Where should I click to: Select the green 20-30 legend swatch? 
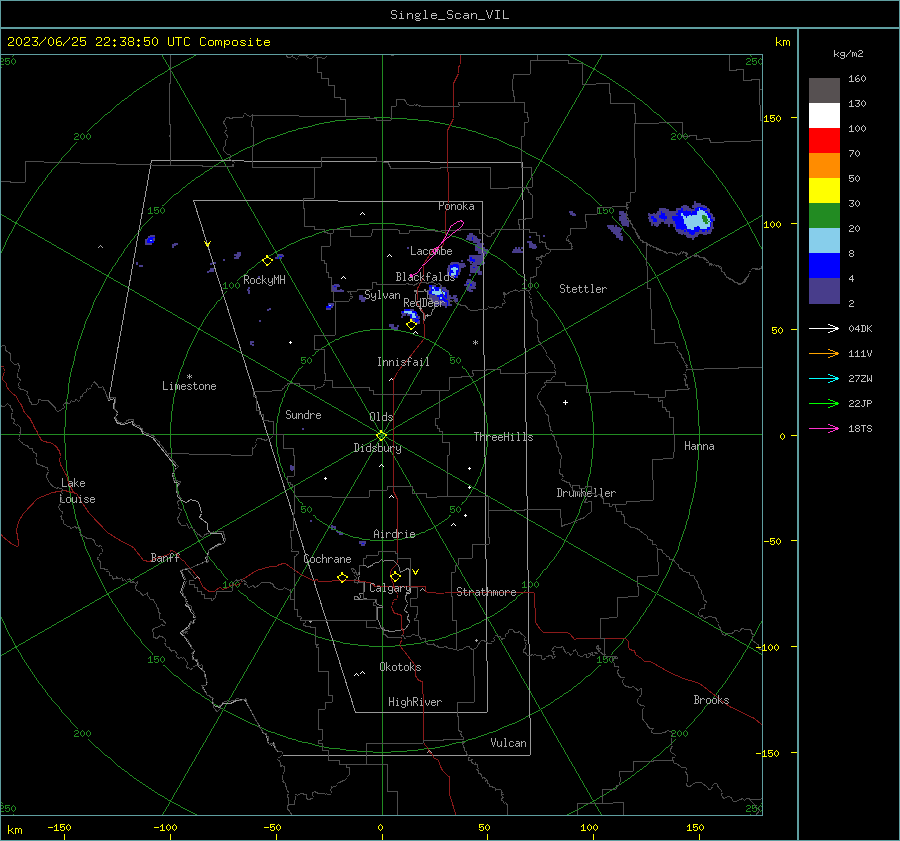click(x=824, y=216)
